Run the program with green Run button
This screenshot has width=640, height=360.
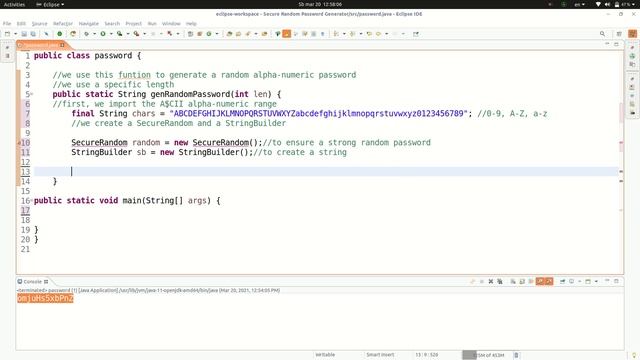point(103,34)
